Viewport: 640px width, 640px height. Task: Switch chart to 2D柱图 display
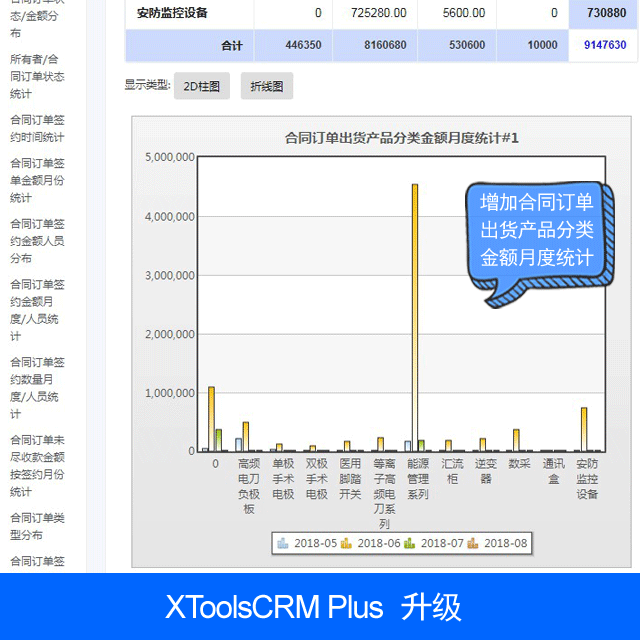pos(202,86)
